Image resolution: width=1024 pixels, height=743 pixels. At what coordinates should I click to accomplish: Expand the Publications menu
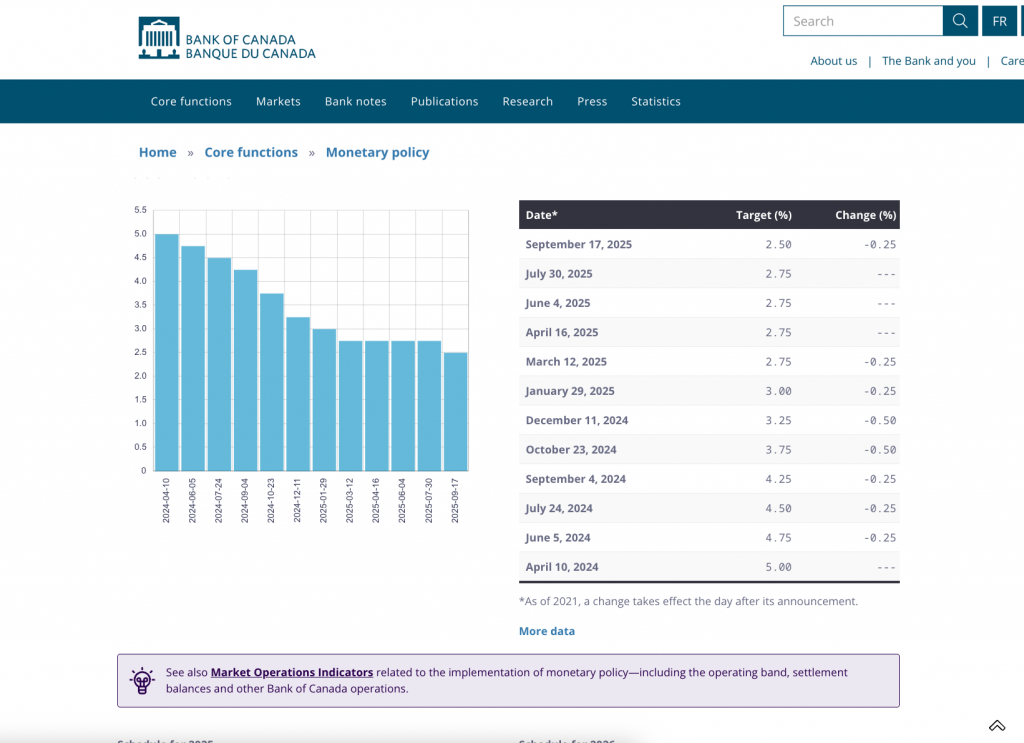[x=444, y=101]
